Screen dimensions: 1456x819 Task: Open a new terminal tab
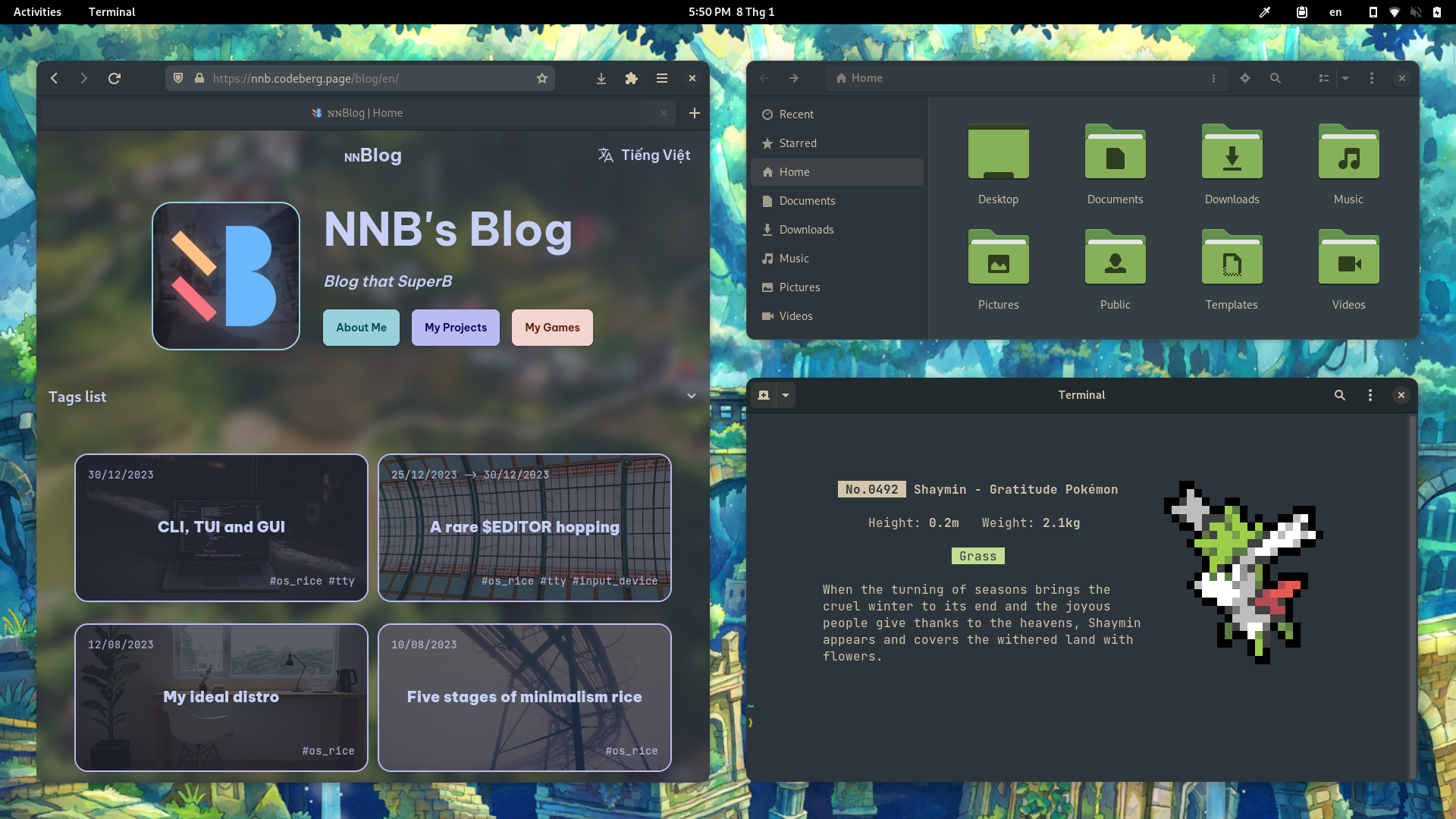[x=764, y=395]
